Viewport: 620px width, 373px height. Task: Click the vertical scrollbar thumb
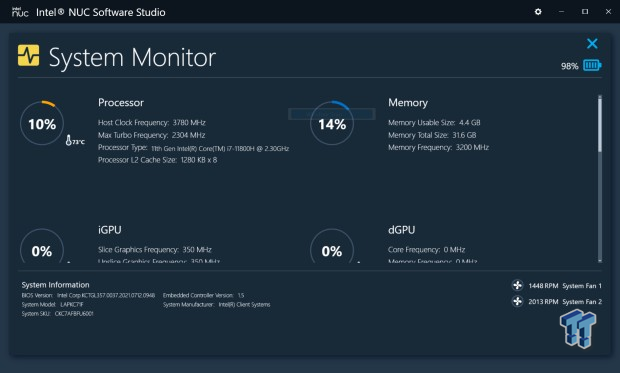point(600,124)
